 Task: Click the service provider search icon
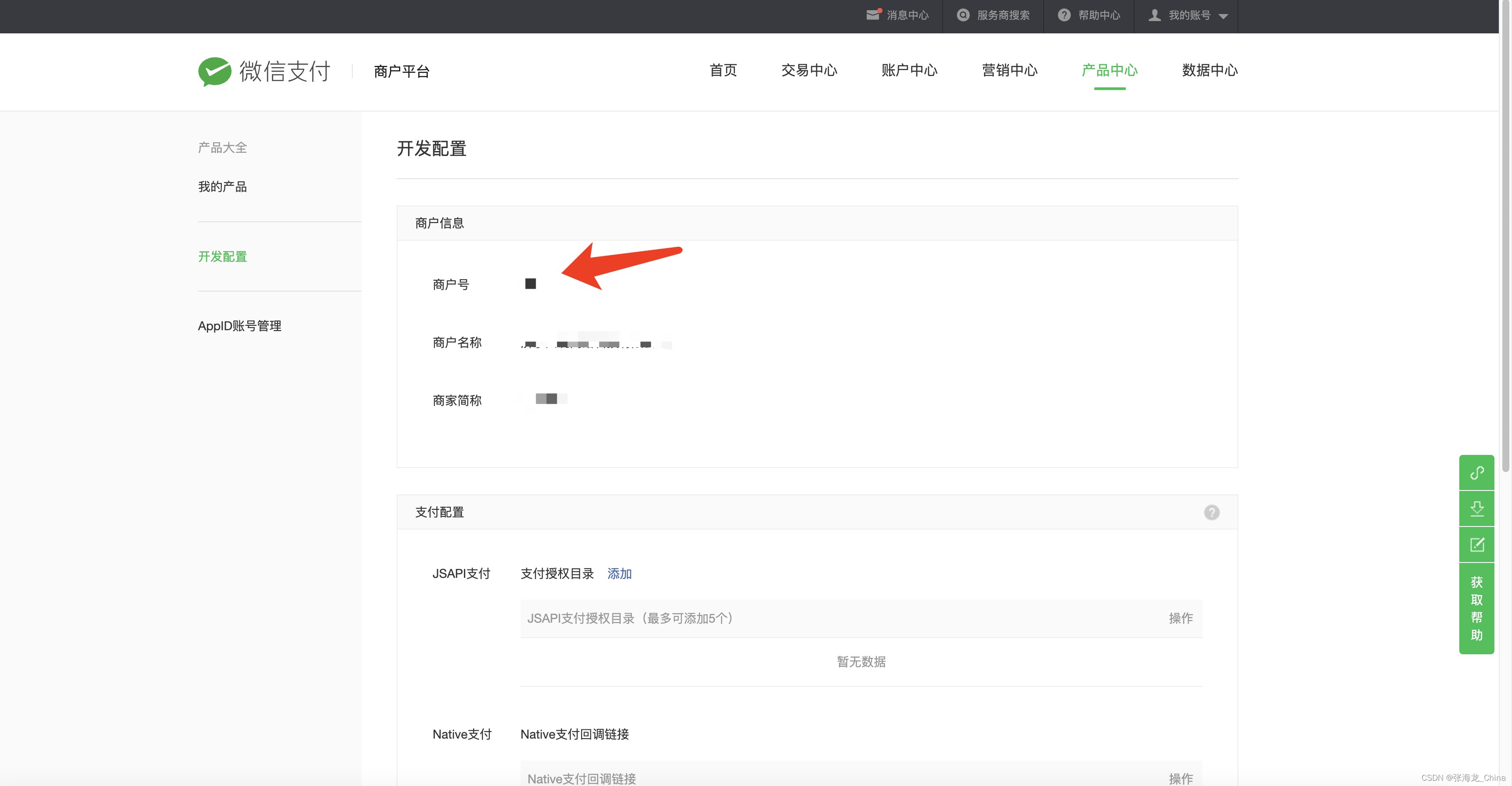click(x=962, y=15)
